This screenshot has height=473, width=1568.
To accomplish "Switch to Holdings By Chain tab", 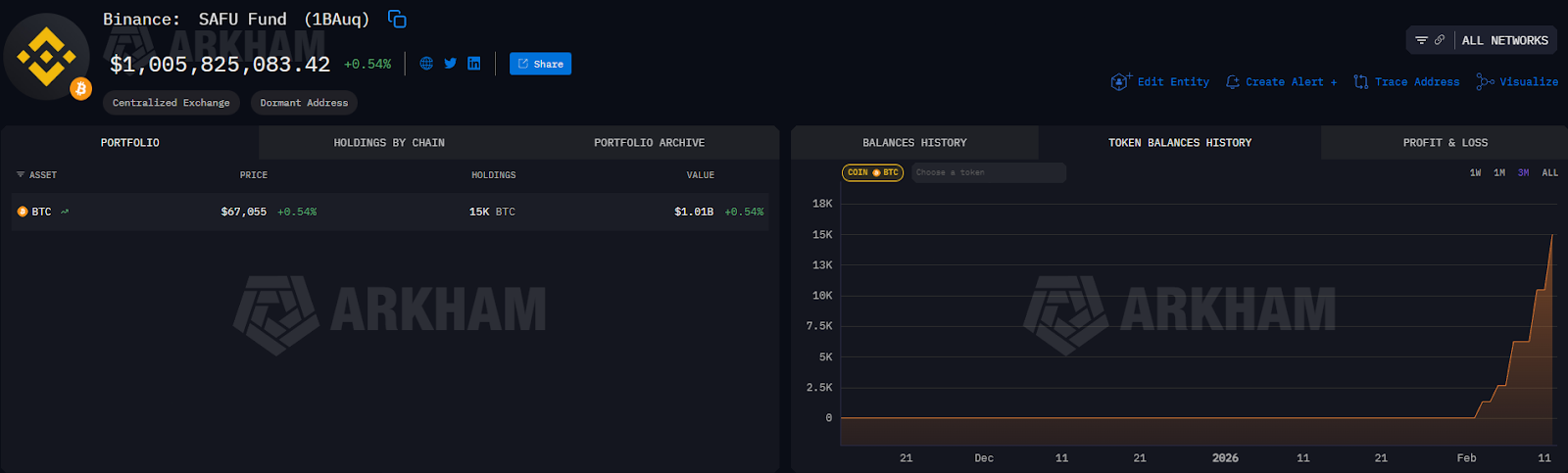I will 389,143.
